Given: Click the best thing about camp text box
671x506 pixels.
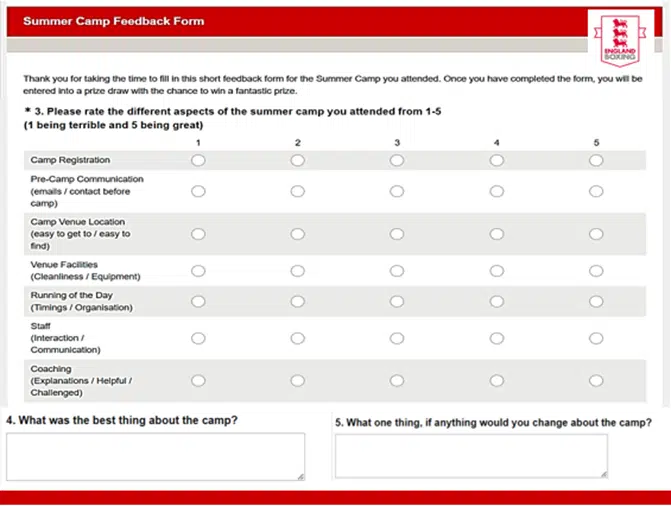Looking at the screenshot, I should pyautogui.click(x=155, y=457).
